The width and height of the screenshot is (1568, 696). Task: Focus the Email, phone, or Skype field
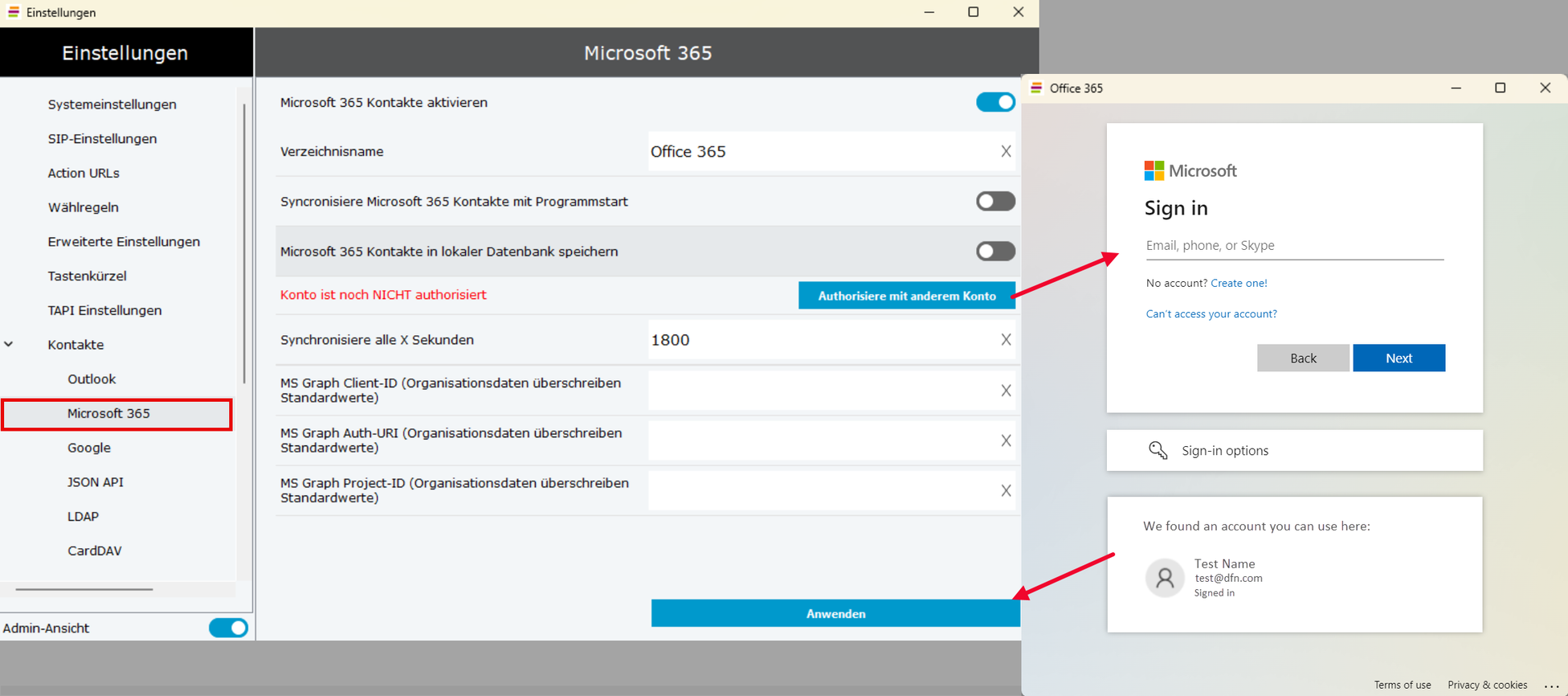[1293, 246]
